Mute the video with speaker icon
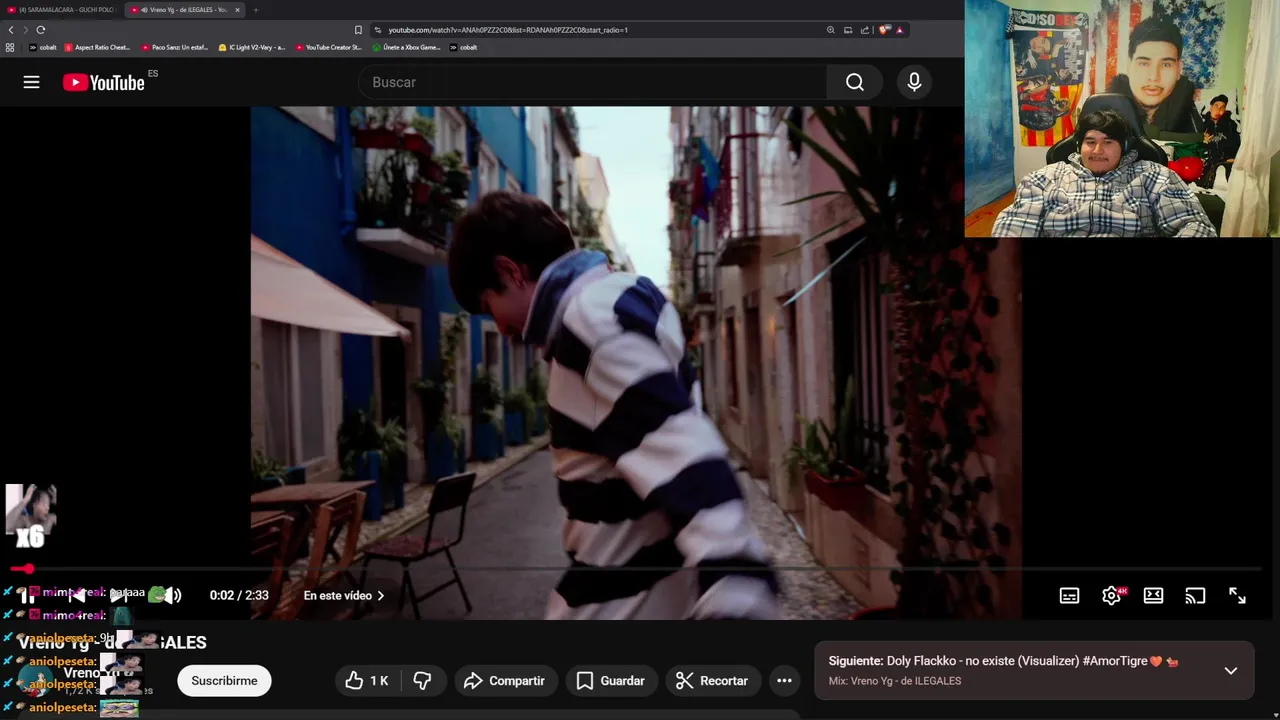This screenshot has width=1280, height=720. coord(172,595)
